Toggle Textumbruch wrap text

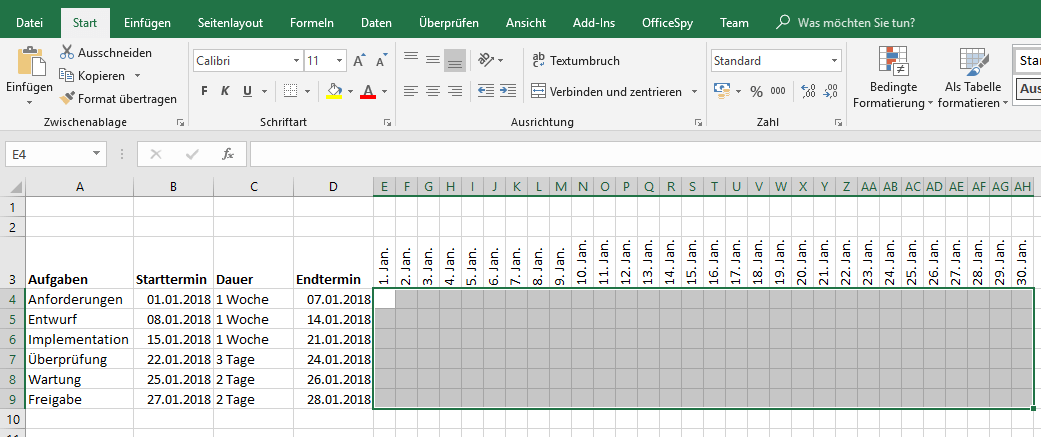coord(576,60)
